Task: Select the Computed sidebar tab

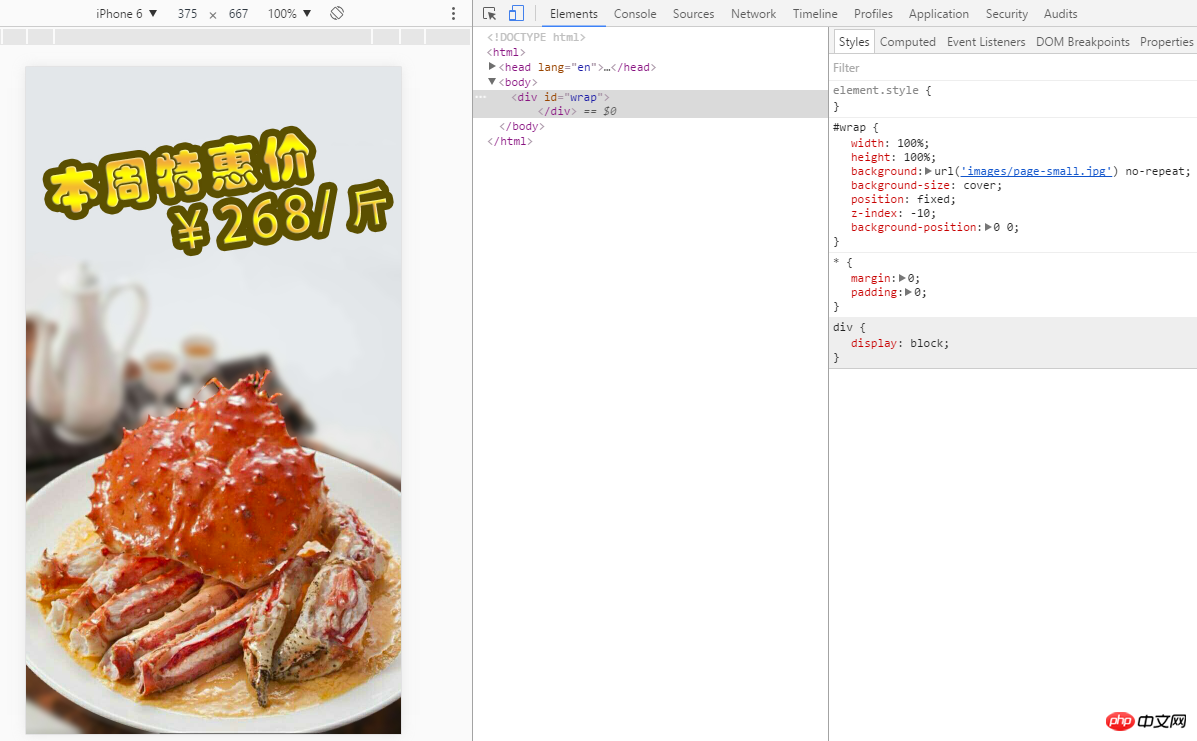Action: click(907, 42)
